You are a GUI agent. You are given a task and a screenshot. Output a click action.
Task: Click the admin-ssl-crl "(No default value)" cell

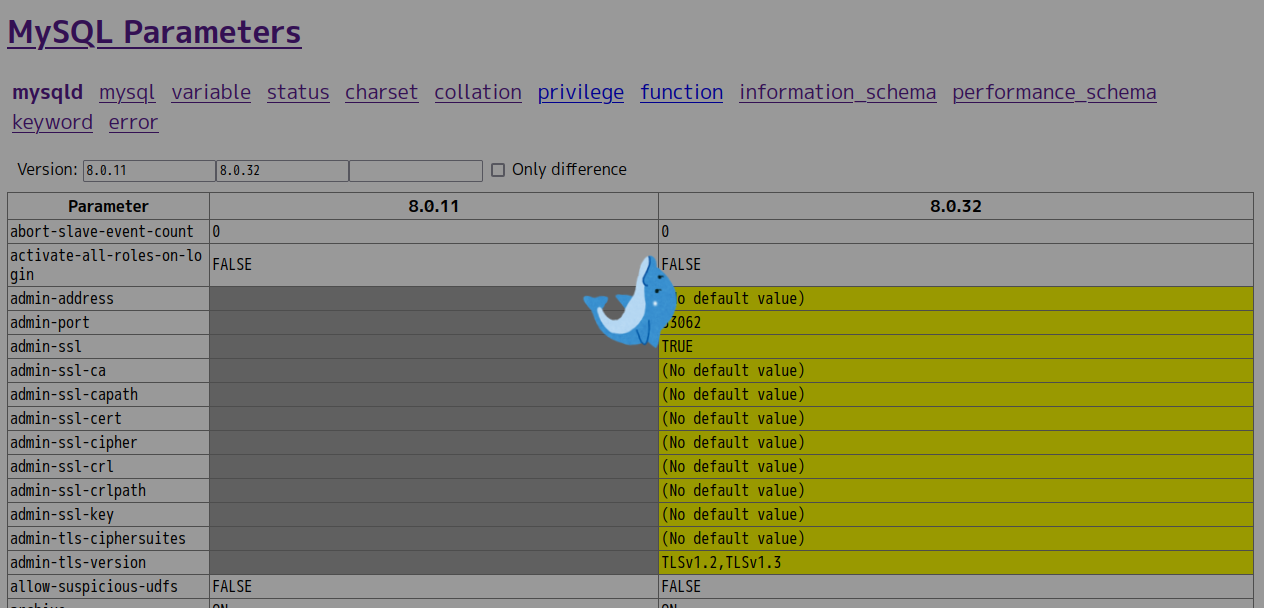(x=956, y=466)
